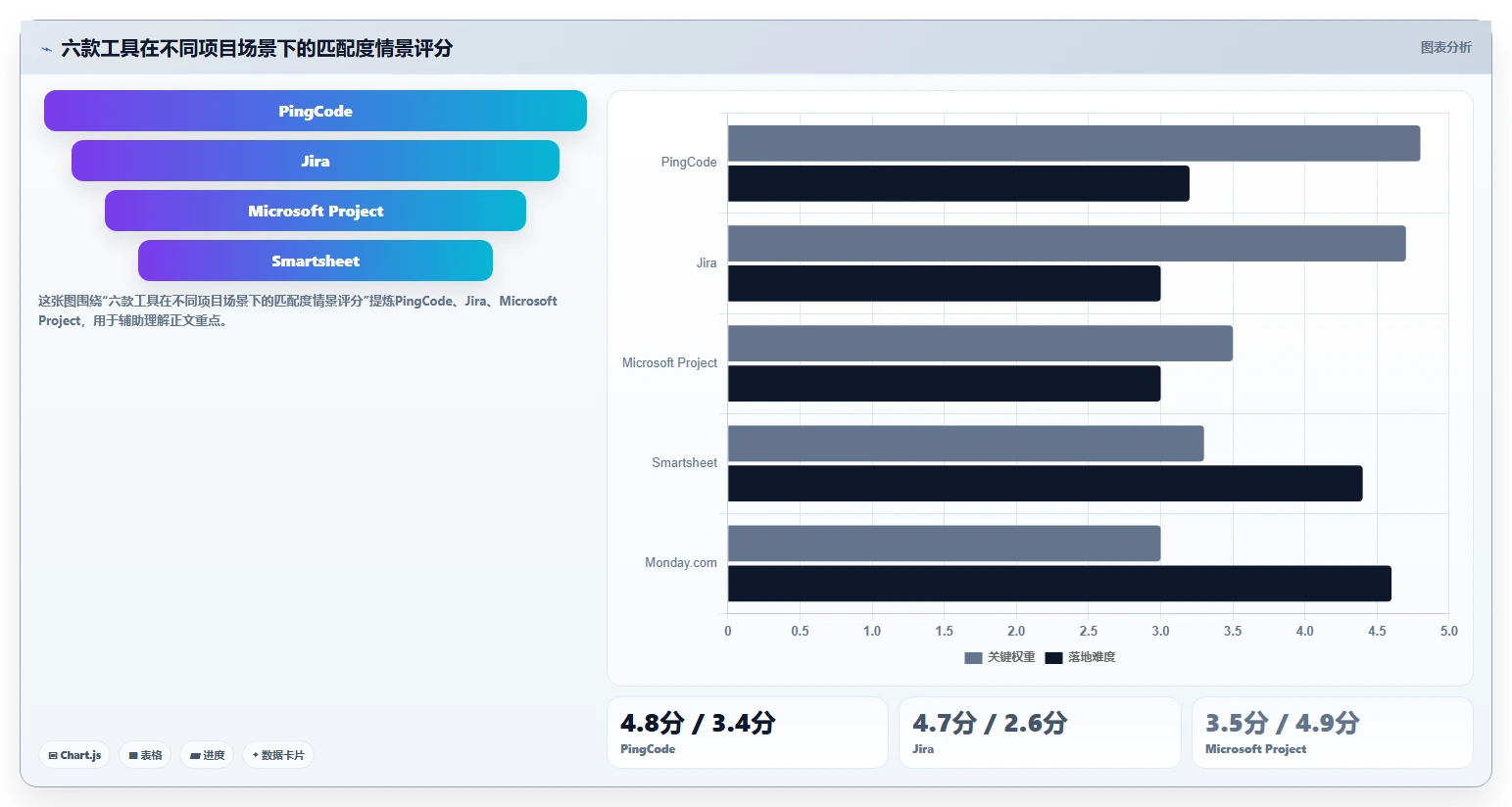Click the Chart.js tag chip
The height and width of the screenshot is (807, 1512).
click(74, 755)
